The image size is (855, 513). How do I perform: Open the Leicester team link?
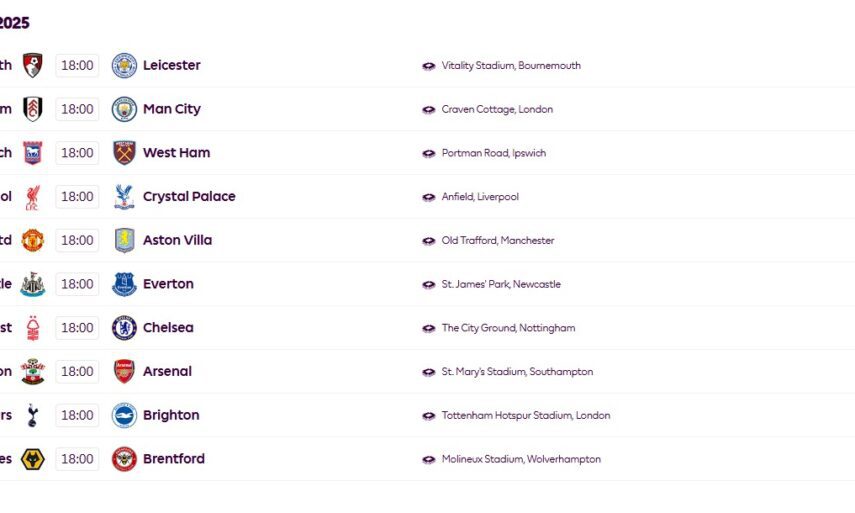(x=171, y=65)
